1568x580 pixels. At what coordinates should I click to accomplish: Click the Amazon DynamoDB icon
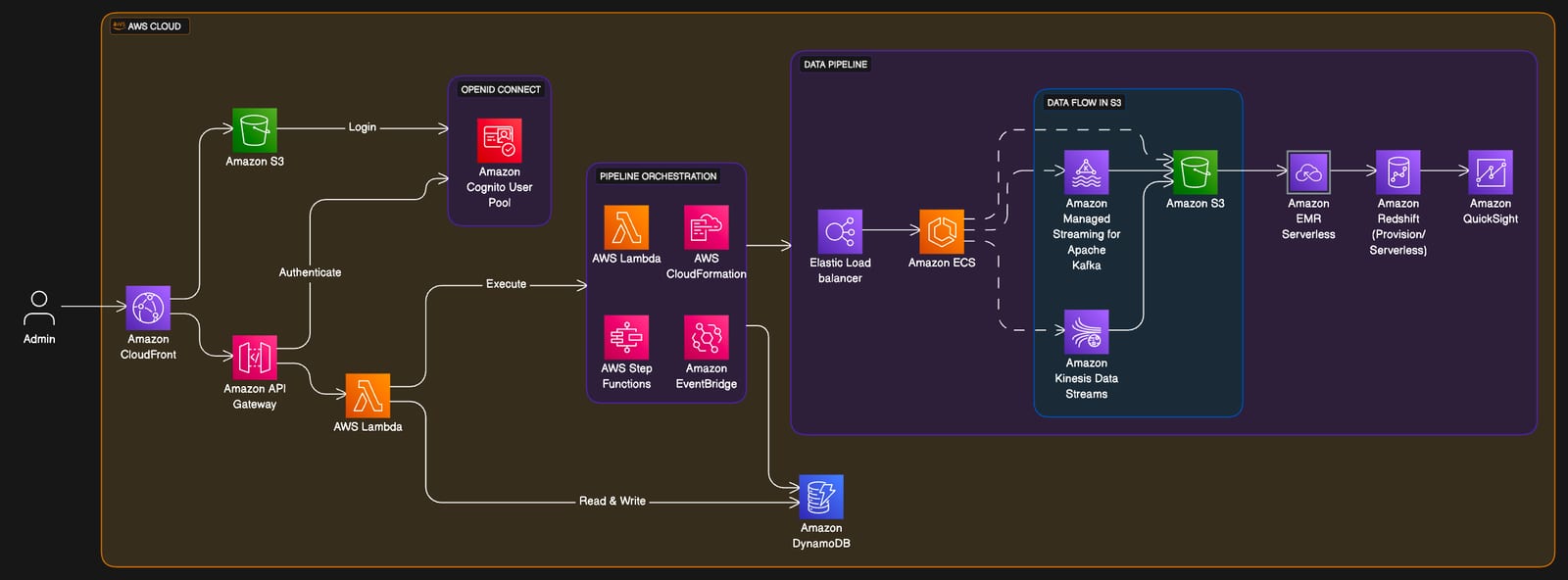821,497
